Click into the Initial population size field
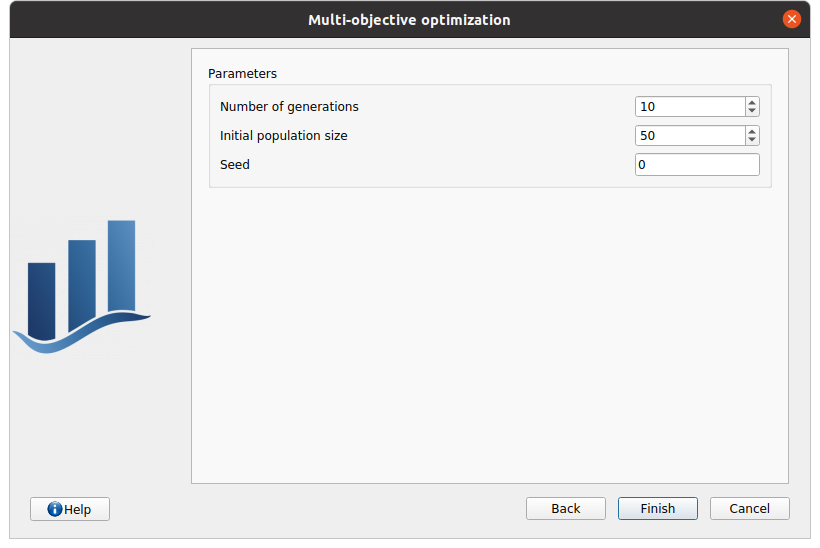Screen dimensions: 820x548 (x=690, y=136)
